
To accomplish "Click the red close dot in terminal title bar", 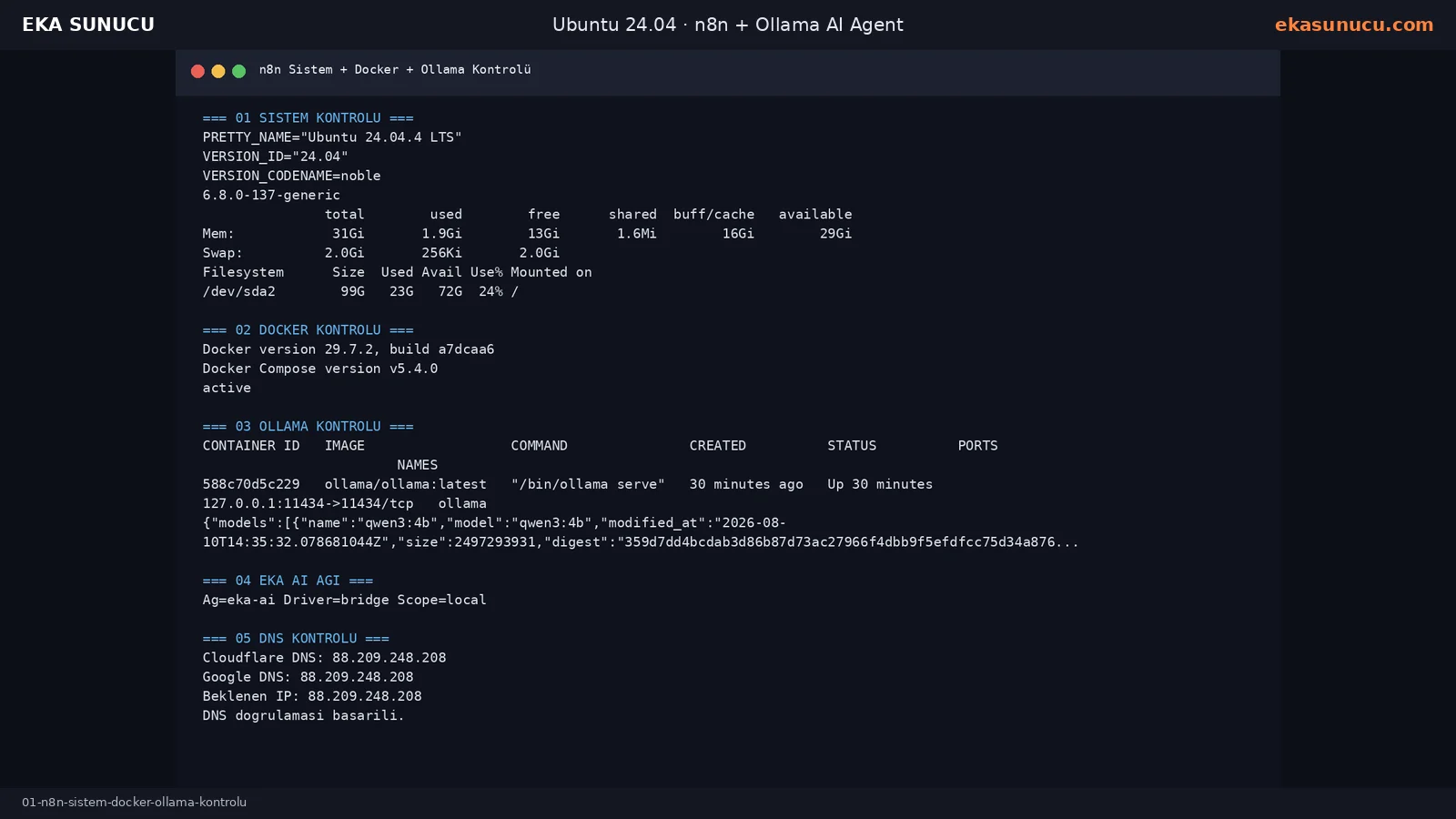I will tap(197, 71).
